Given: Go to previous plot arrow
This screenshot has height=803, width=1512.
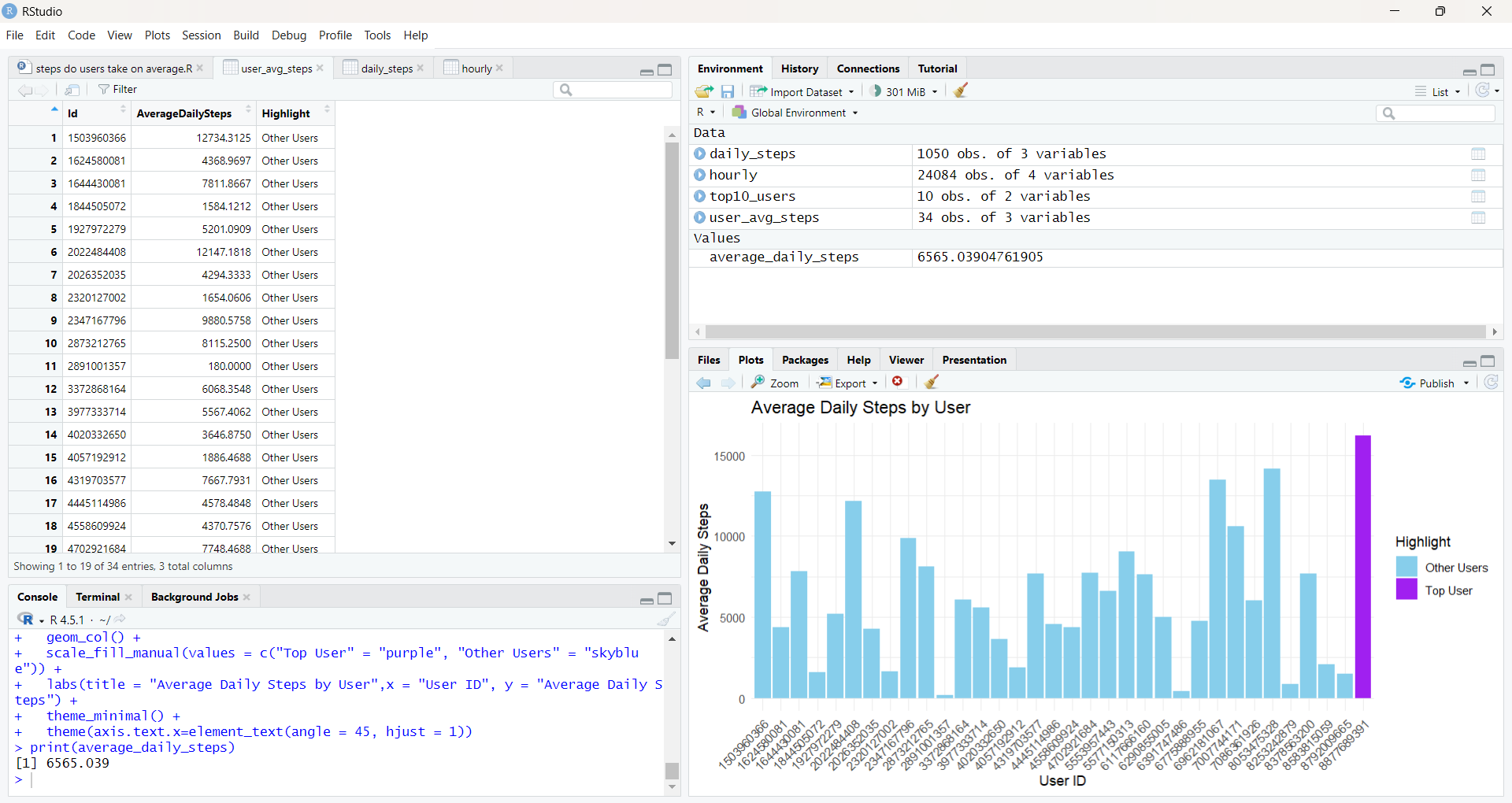Looking at the screenshot, I should tap(704, 383).
